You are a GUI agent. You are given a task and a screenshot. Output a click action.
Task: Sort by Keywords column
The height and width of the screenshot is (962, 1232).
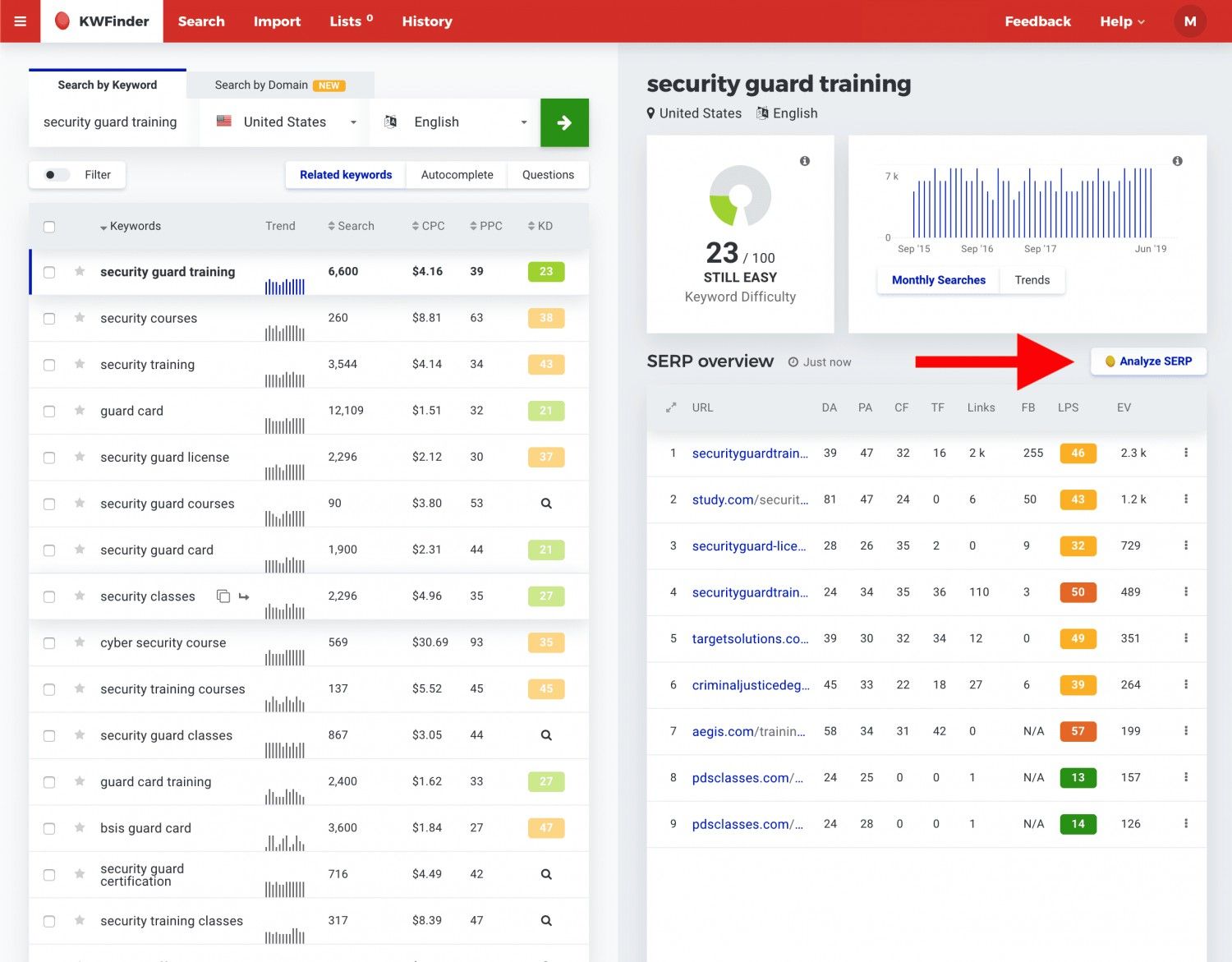click(x=130, y=226)
